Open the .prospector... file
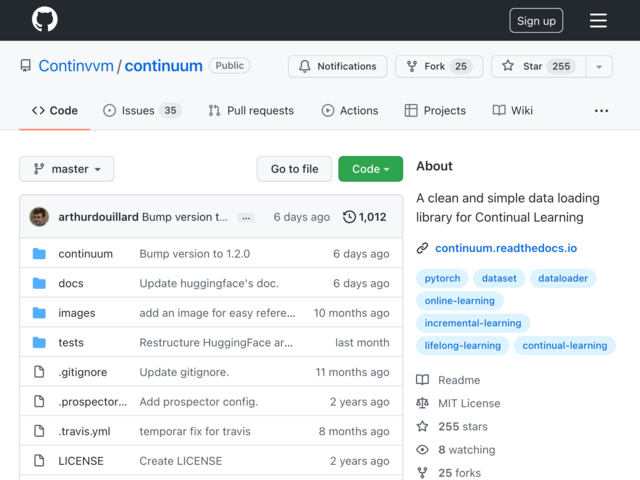The image size is (640, 480). [93, 402]
